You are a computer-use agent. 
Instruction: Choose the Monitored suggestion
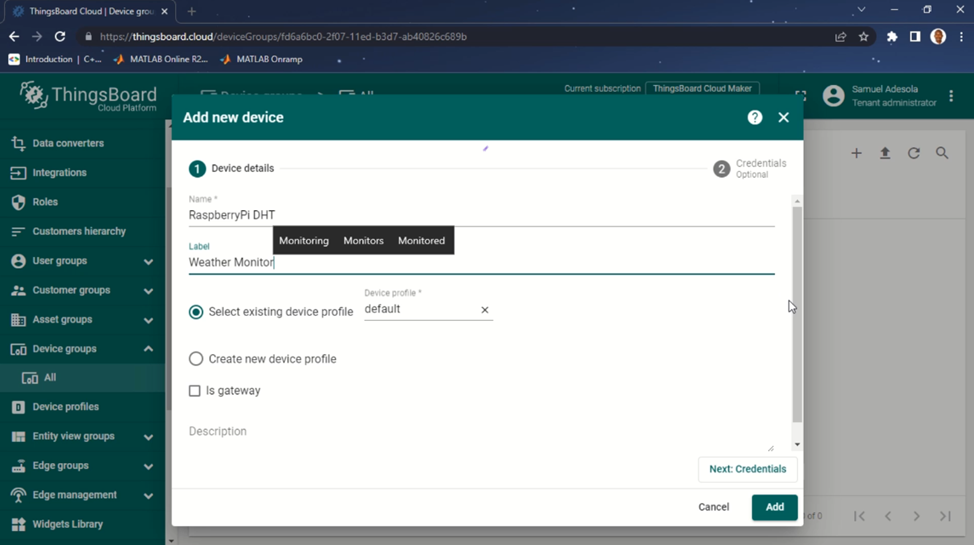(x=421, y=240)
